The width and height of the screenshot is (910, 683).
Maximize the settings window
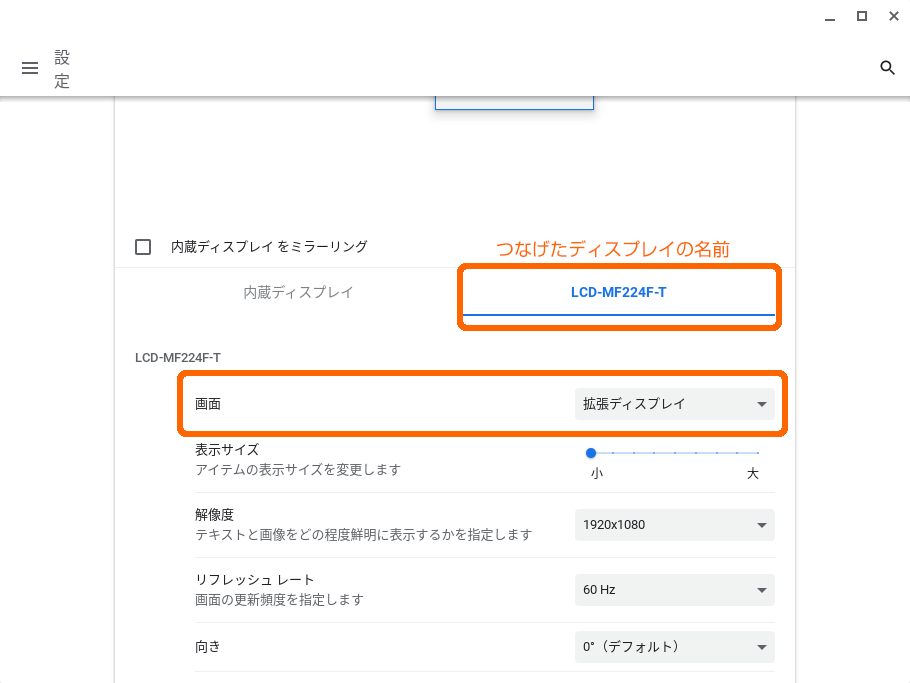point(861,17)
